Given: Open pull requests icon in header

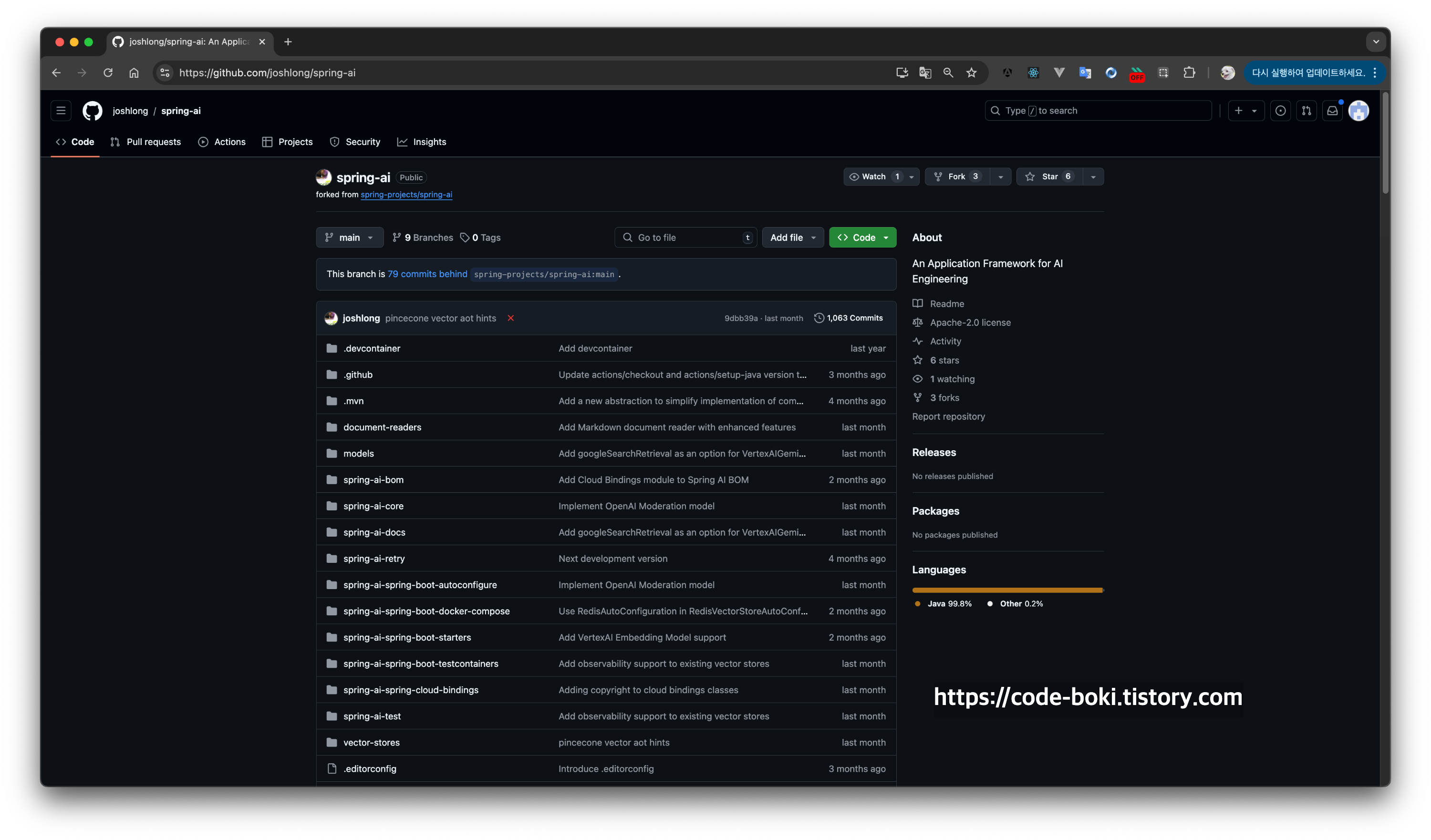Looking at the screenshot, I should point(1306,111).
